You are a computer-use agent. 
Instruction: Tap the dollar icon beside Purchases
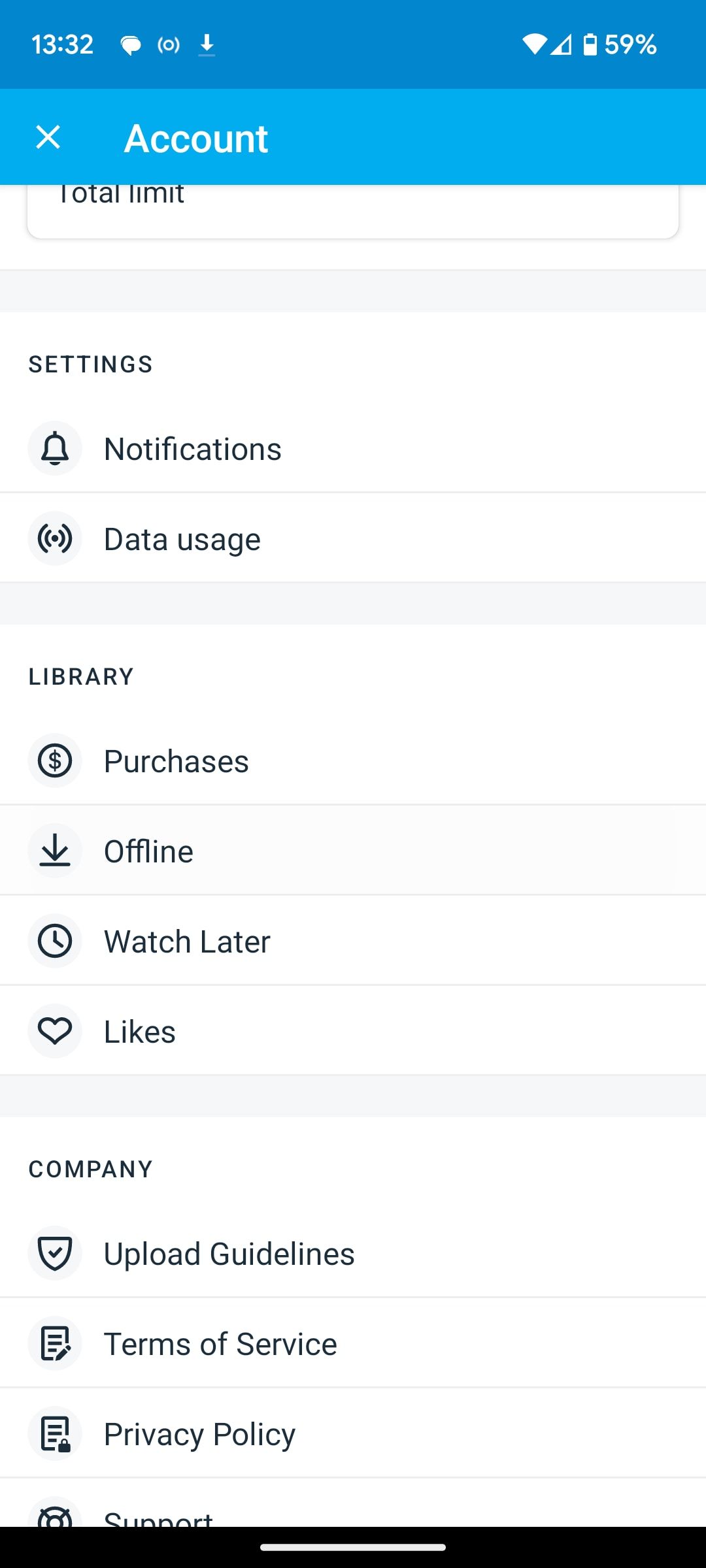click(55, 760)
